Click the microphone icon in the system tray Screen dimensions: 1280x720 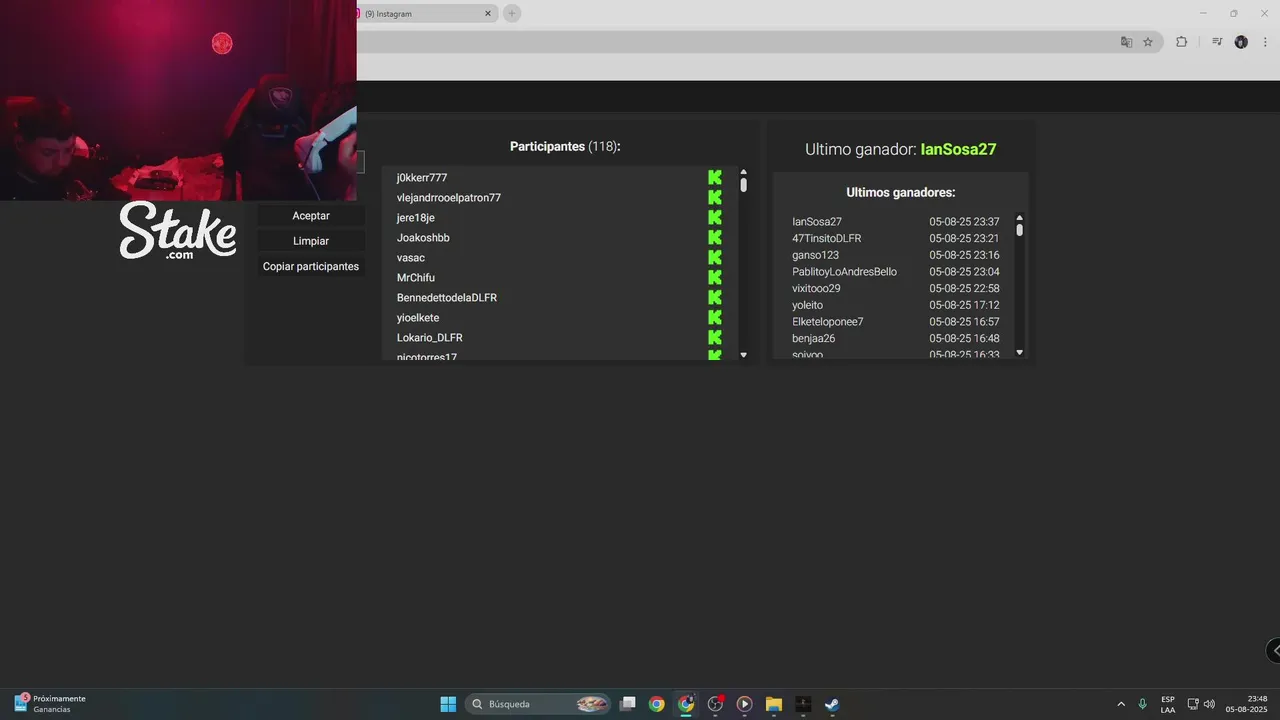click(1143, 704)
